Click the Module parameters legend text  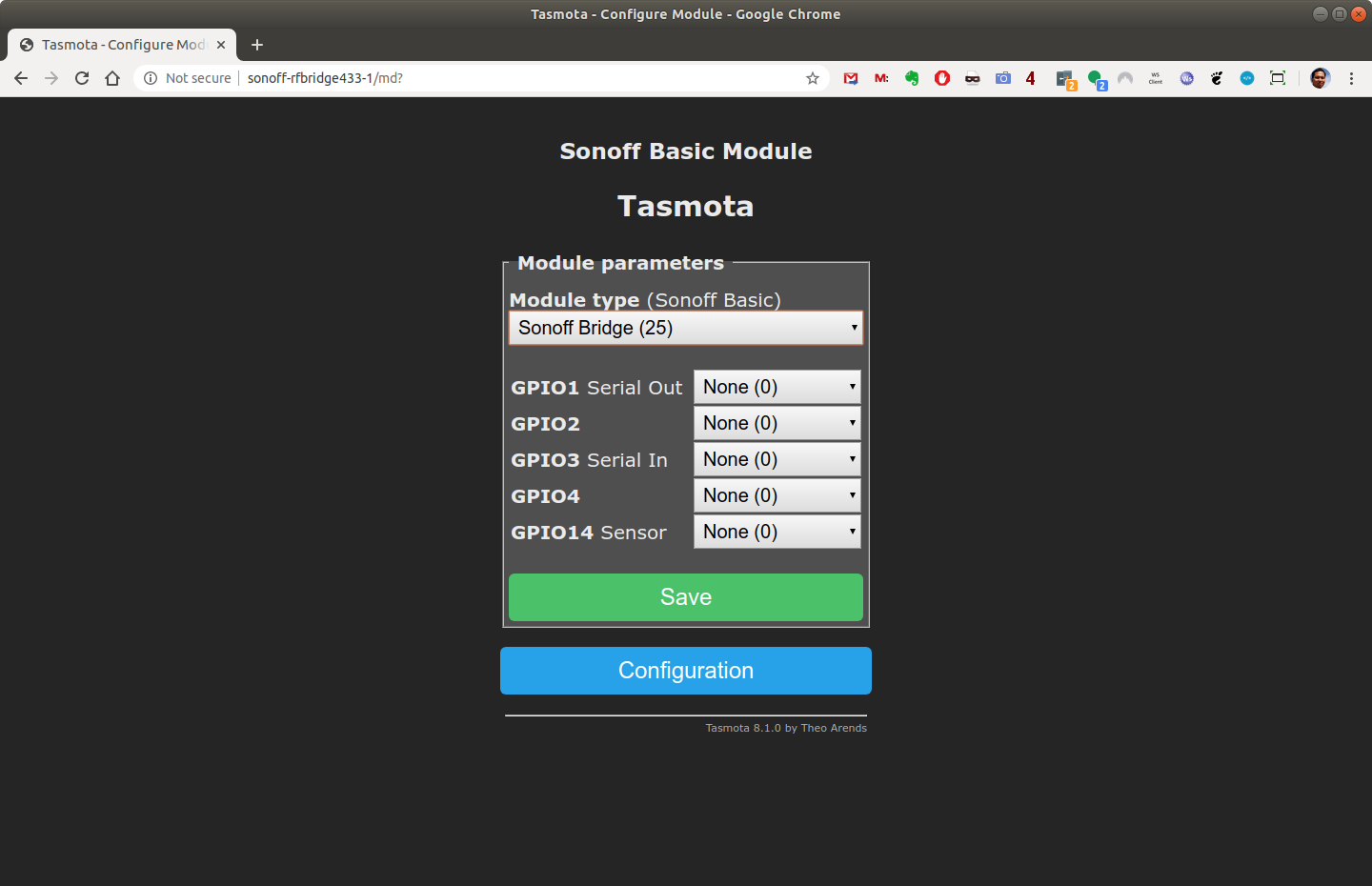tap(620, 263)
